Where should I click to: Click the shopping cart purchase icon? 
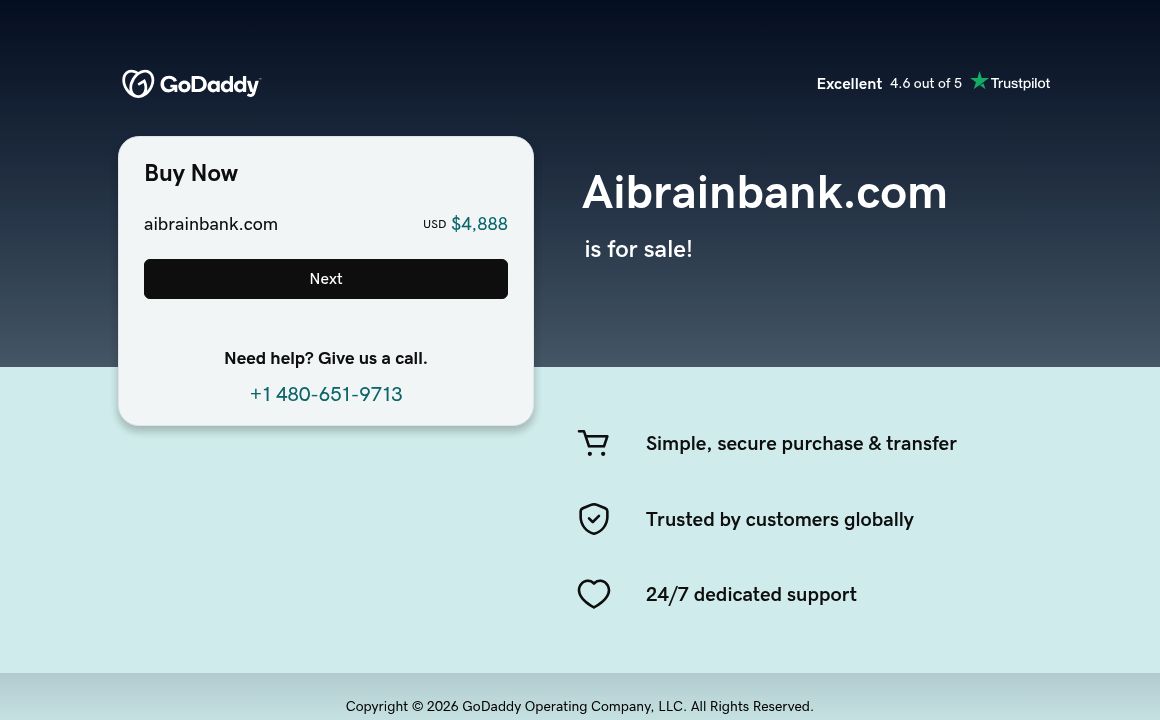593,443
